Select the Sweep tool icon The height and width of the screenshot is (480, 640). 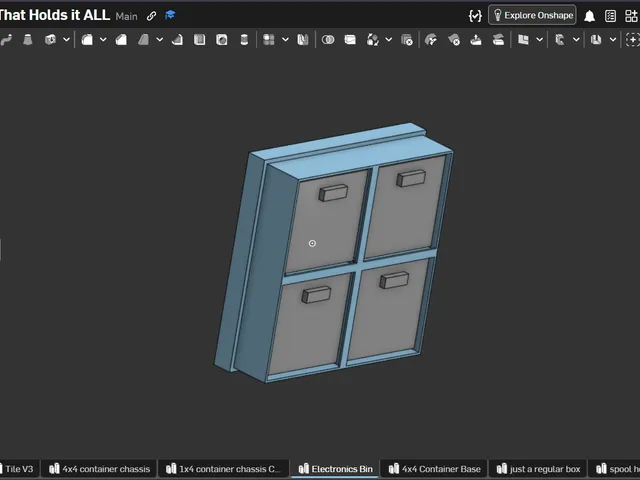coord(6,40)
